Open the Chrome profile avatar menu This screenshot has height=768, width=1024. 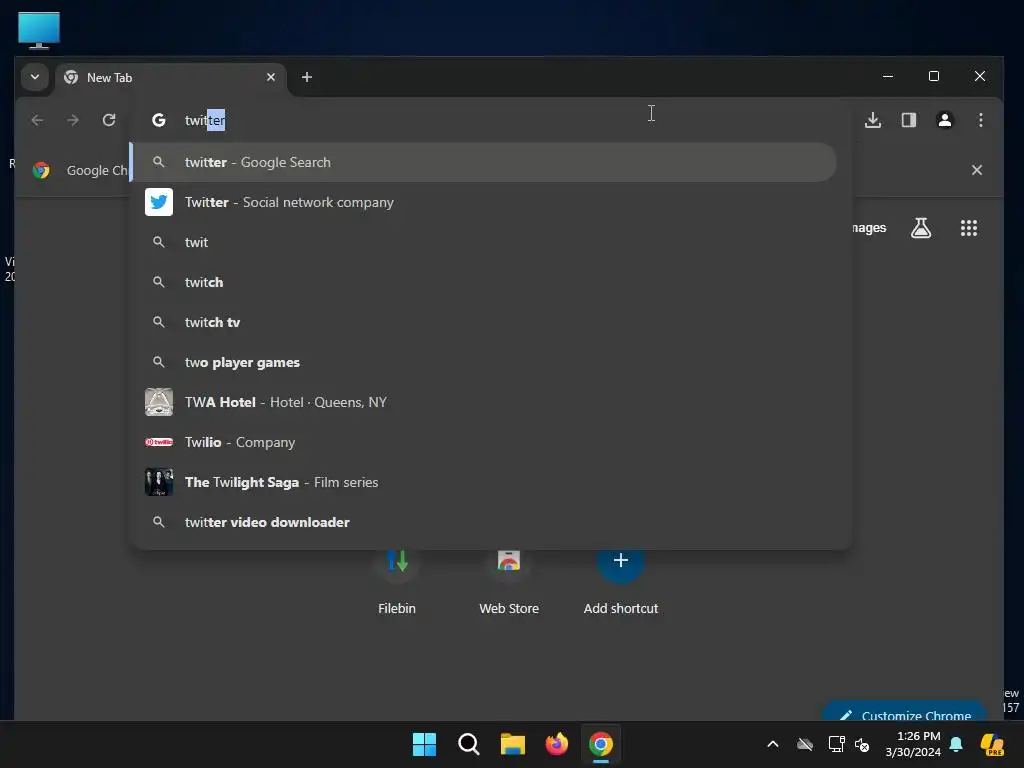click(x=944, y=120)
